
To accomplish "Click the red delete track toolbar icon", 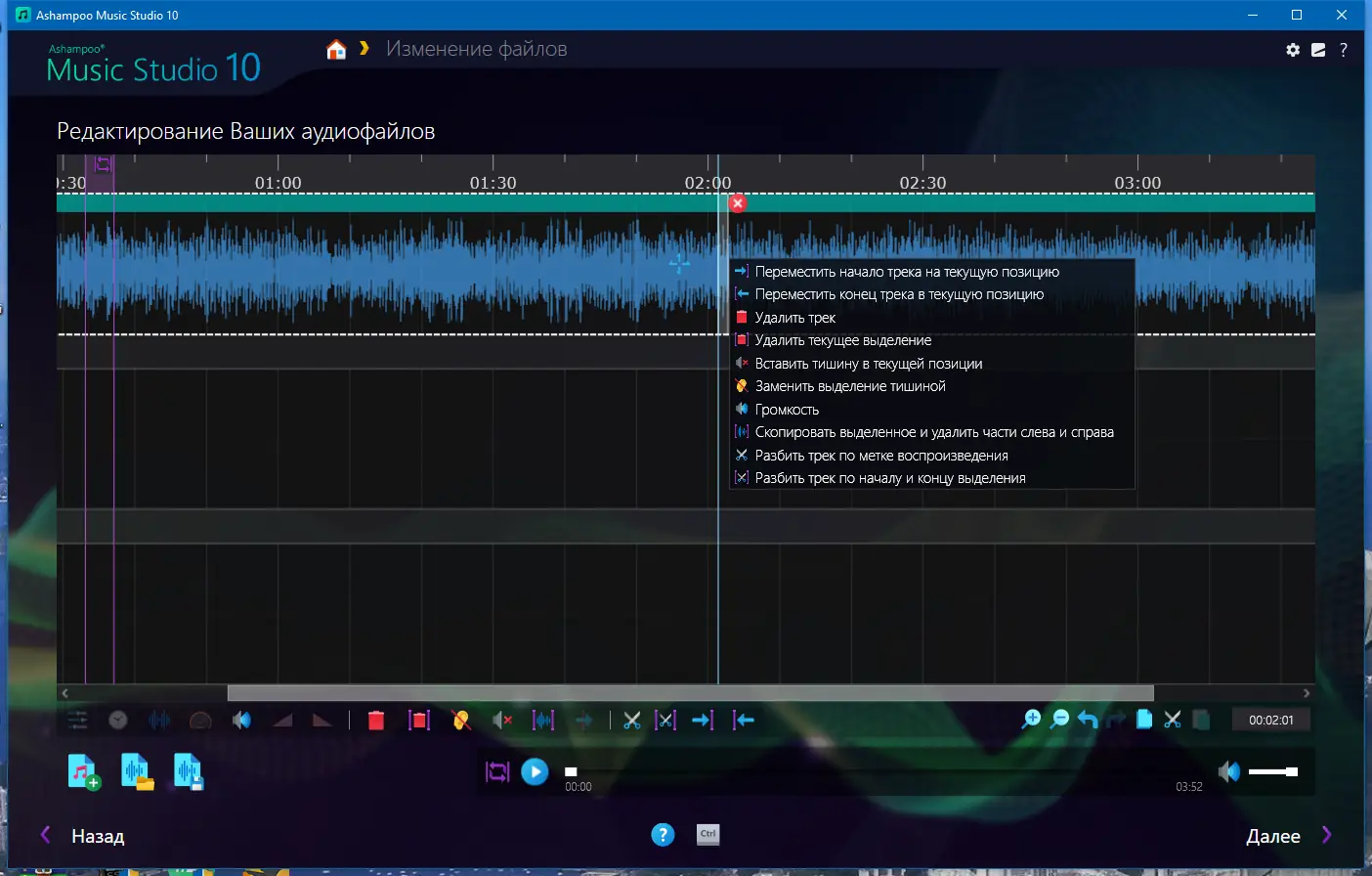I will [x=375, y=721].
